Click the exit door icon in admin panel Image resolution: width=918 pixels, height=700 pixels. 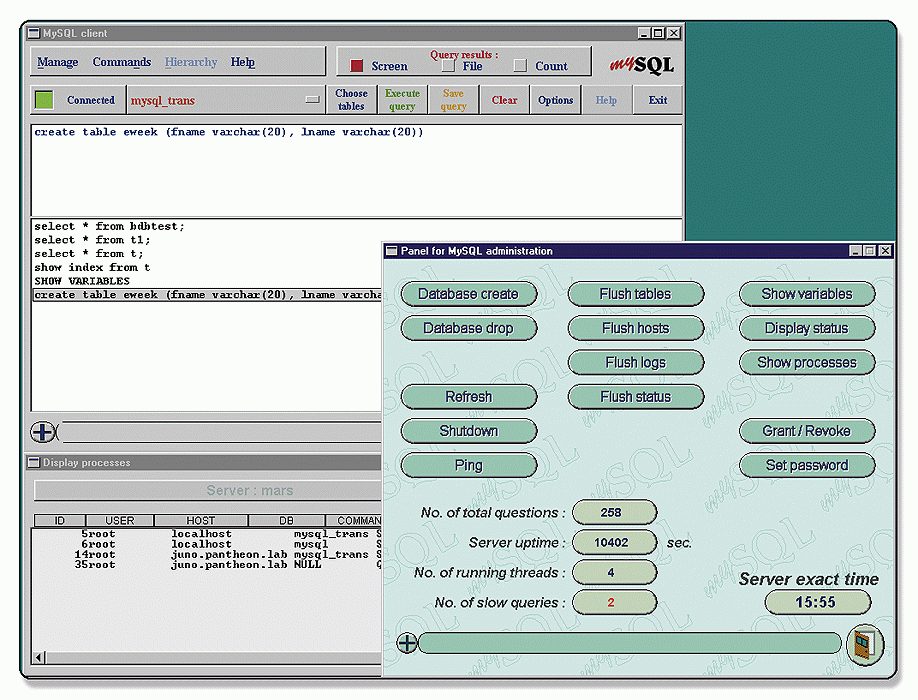click(x=864, y=644)
